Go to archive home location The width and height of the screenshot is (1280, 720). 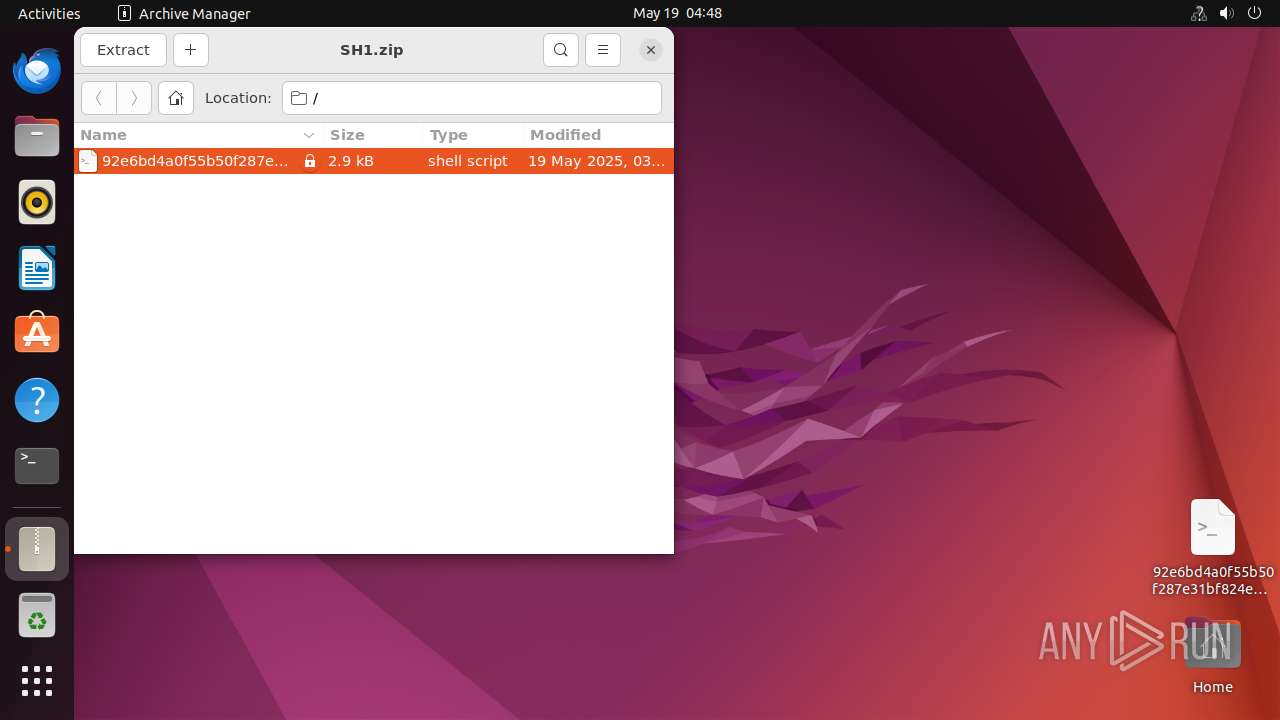point(176,98)
